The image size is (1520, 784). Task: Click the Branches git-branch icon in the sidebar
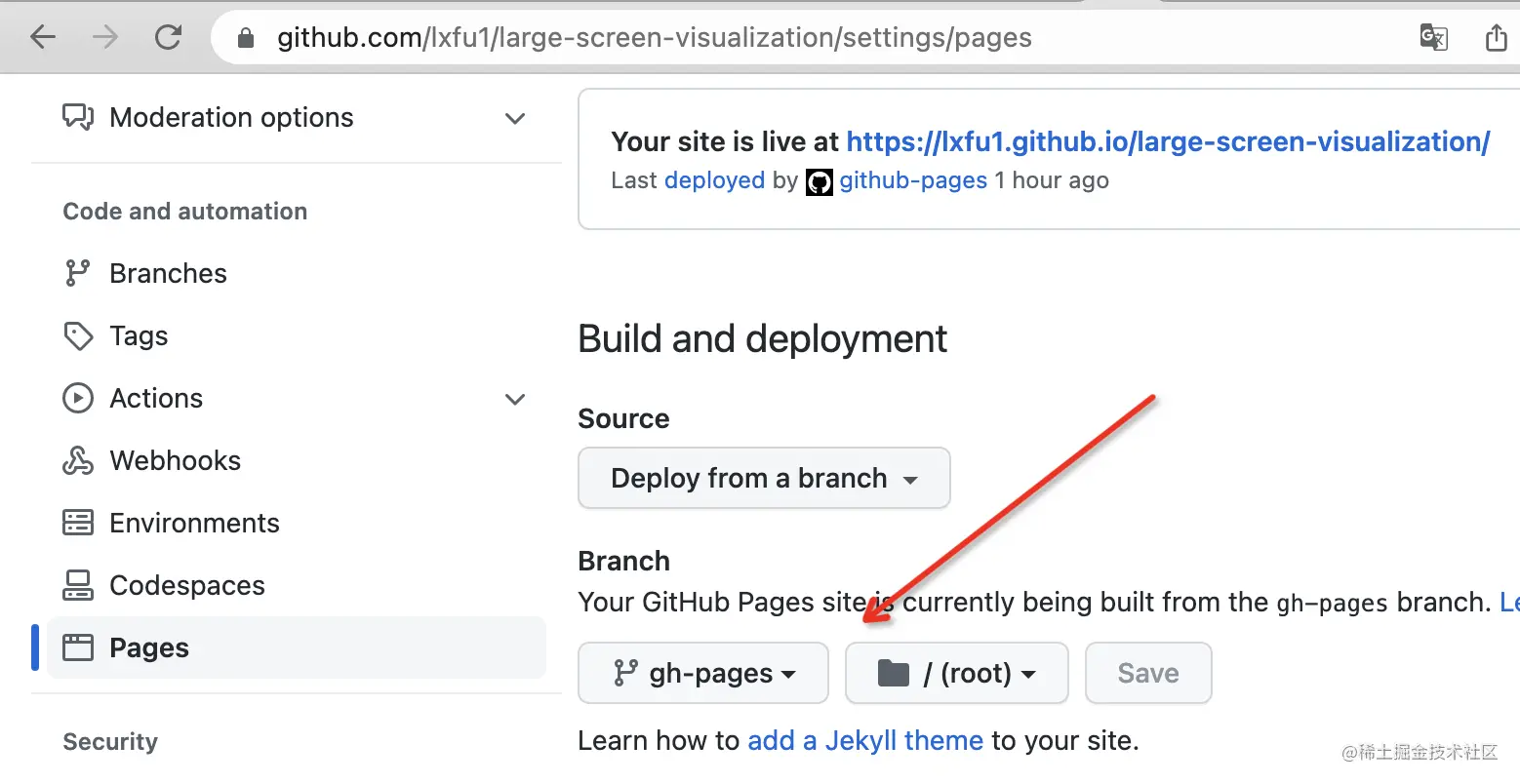pyautogui.click(x=78, y=273)
